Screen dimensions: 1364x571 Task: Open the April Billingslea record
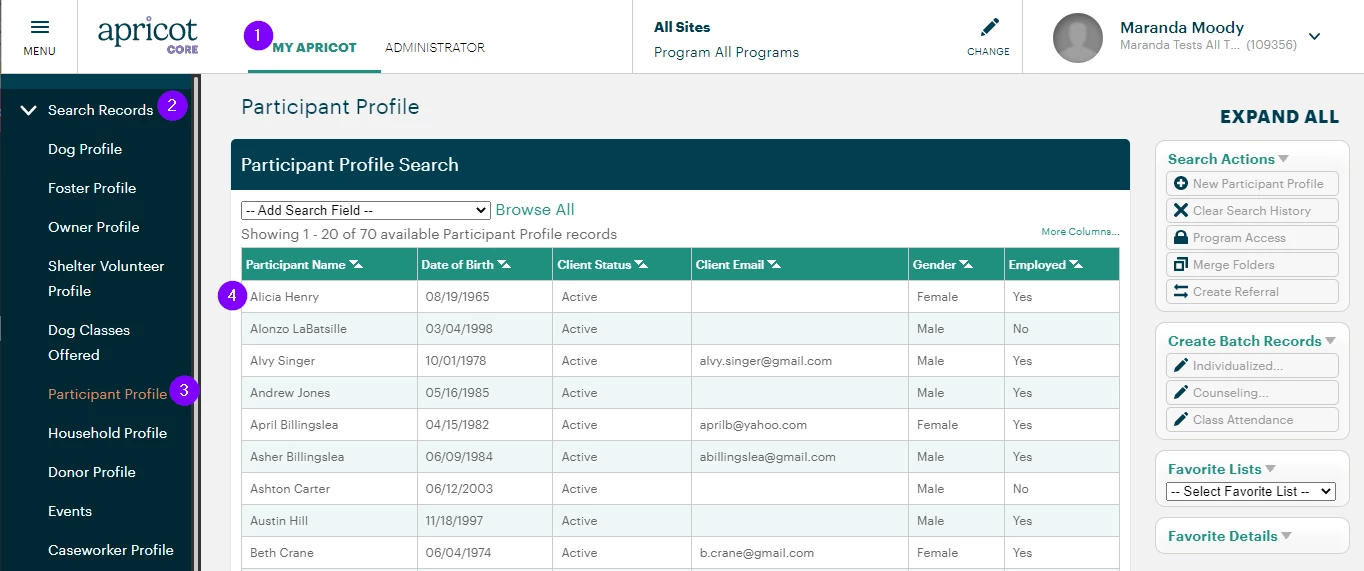click(x=294, y=425)
